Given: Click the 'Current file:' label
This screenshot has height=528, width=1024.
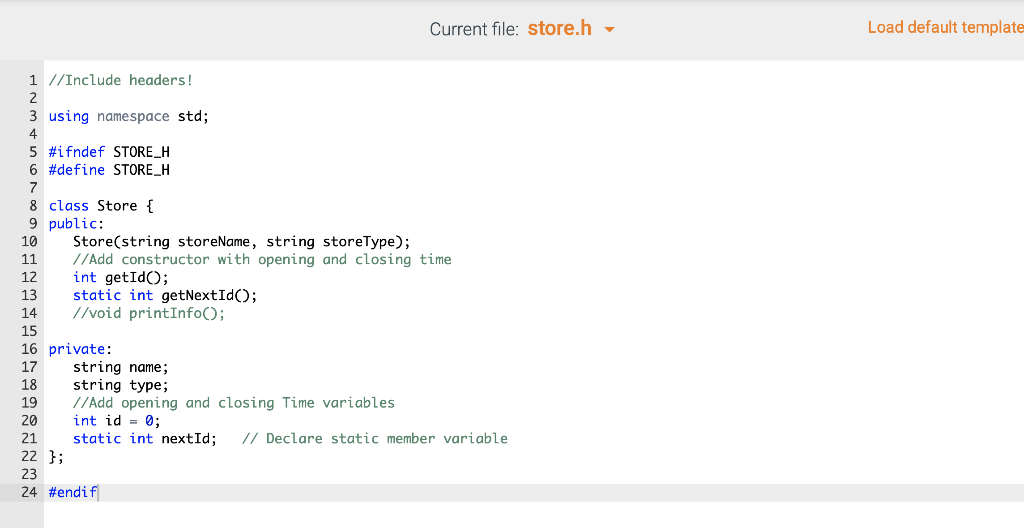Looking at the screenshot, I should [474, 29].
